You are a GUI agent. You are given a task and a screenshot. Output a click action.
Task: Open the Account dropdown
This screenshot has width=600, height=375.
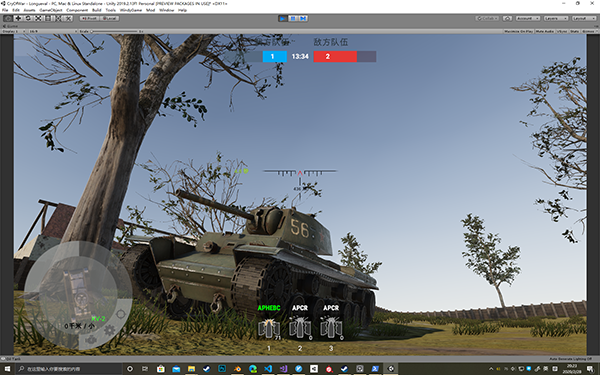click(528, 18)
